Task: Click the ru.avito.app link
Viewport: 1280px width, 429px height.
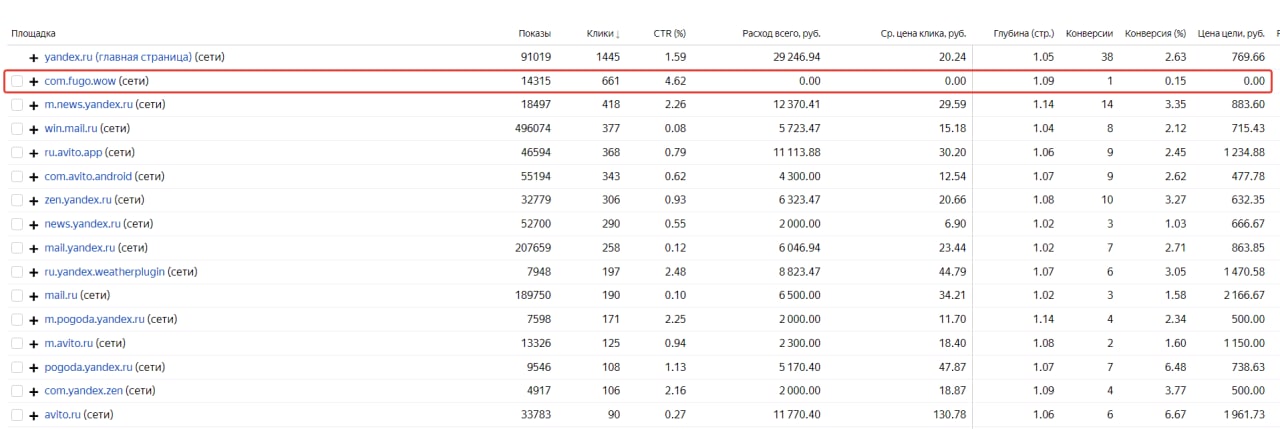Action: 73,152
